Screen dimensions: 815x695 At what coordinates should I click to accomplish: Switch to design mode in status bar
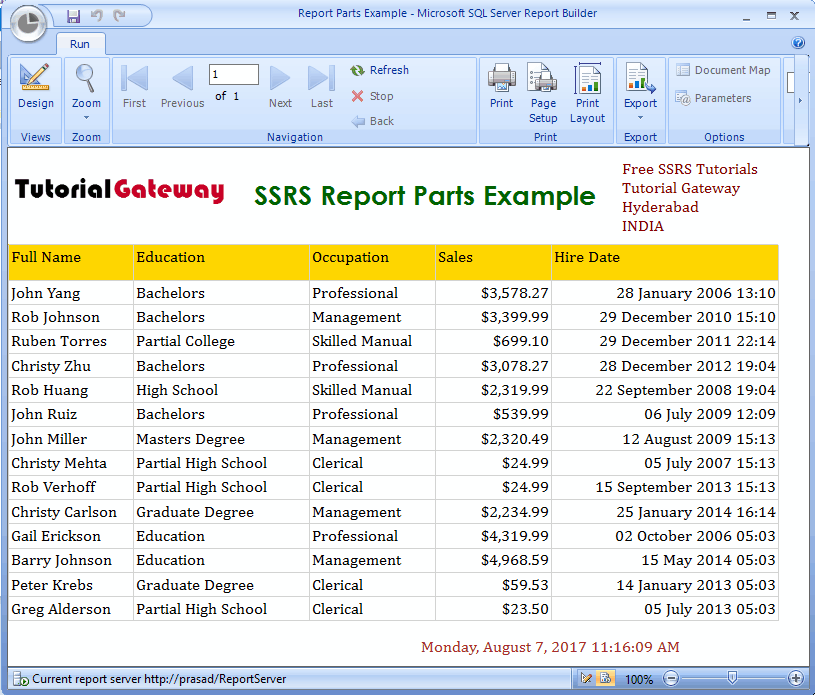pos(587,678)
